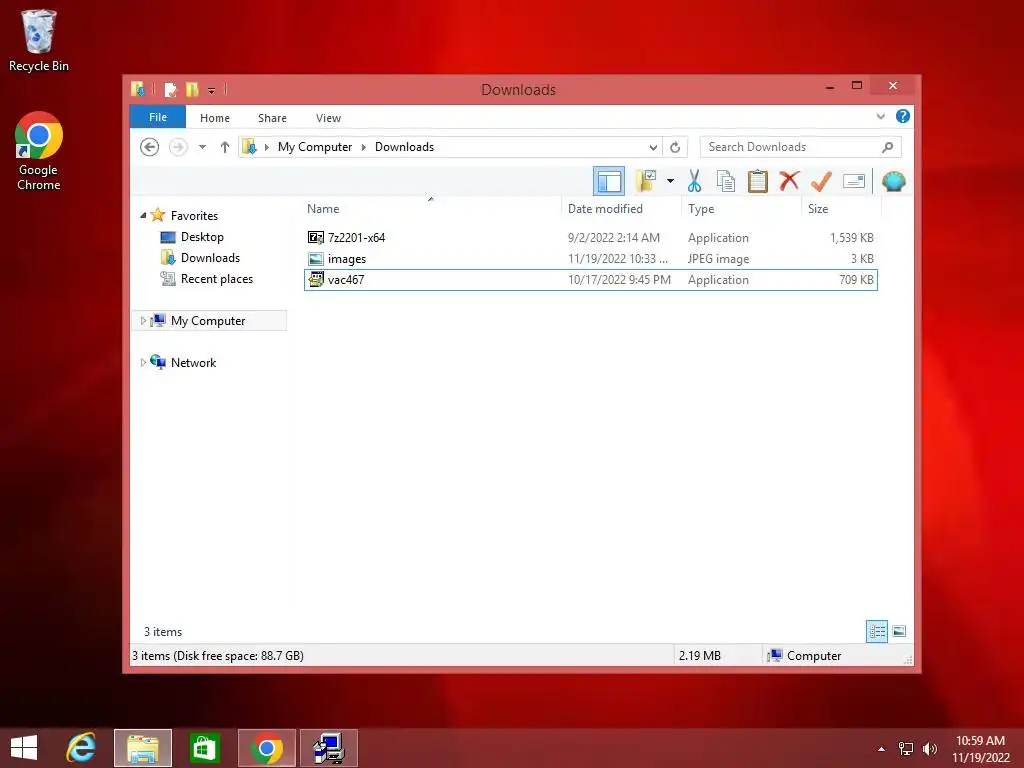1024x768 pixels.
Task: Open the File tab
Action: [x=158, y=117]
